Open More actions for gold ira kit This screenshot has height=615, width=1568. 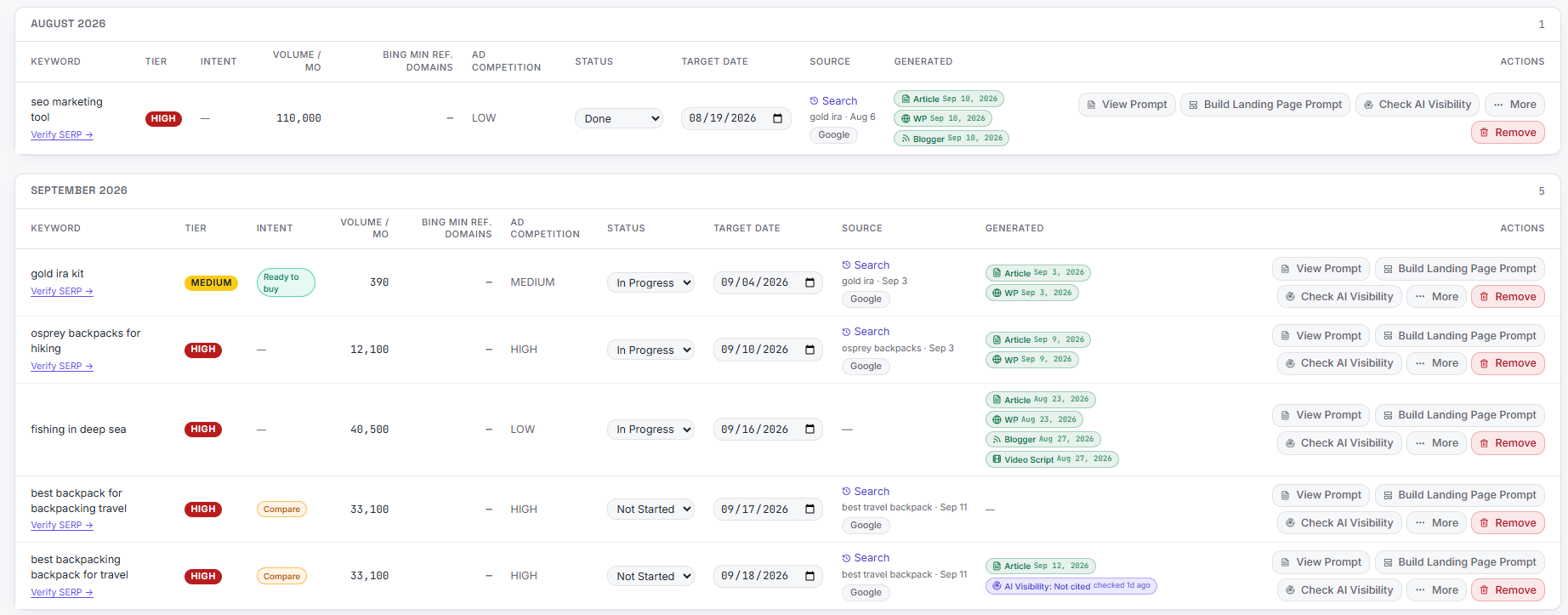coord(1436,297)
